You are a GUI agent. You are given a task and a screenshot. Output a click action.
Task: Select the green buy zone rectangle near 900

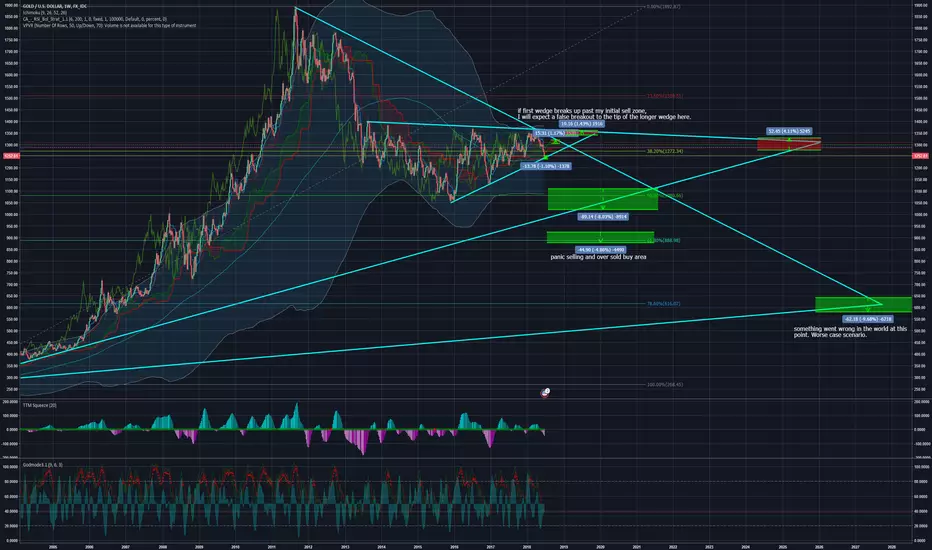pyautogui.click(x=600, y=237)
